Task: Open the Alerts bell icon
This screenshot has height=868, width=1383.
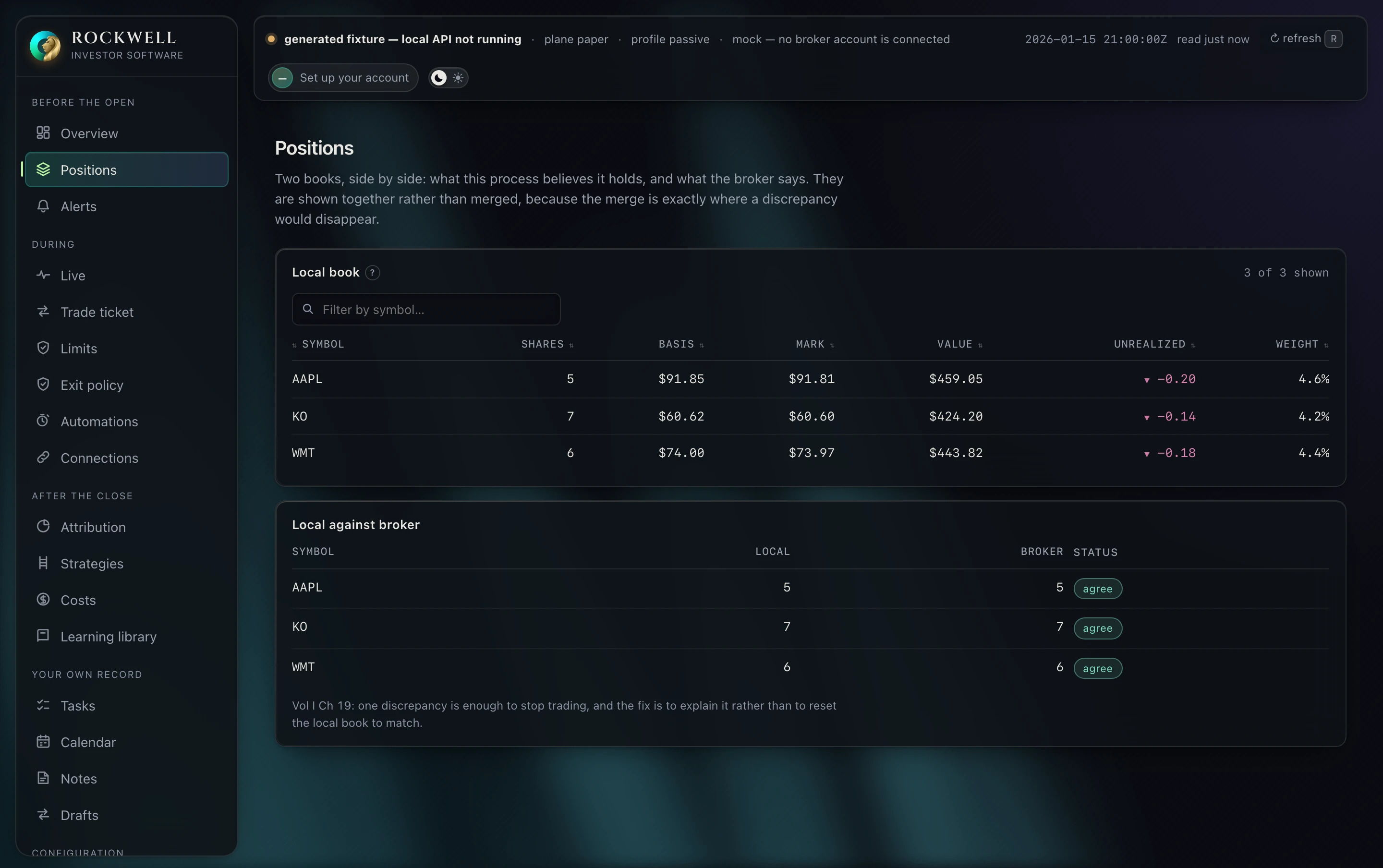Action: click(43, 206)
